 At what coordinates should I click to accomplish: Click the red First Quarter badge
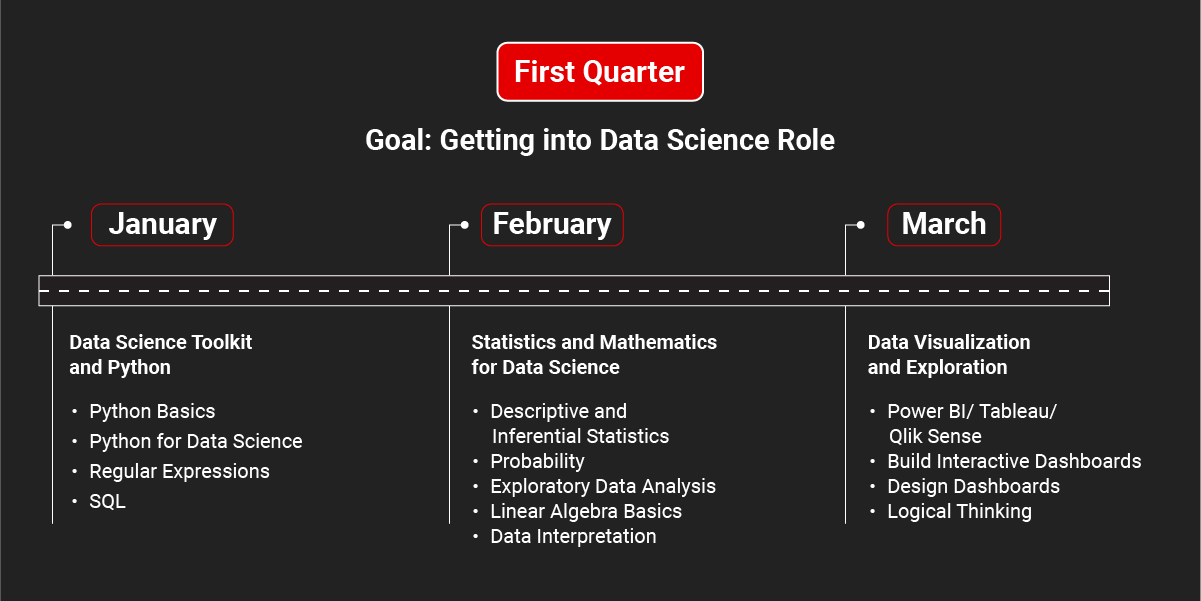click(600, 72)
